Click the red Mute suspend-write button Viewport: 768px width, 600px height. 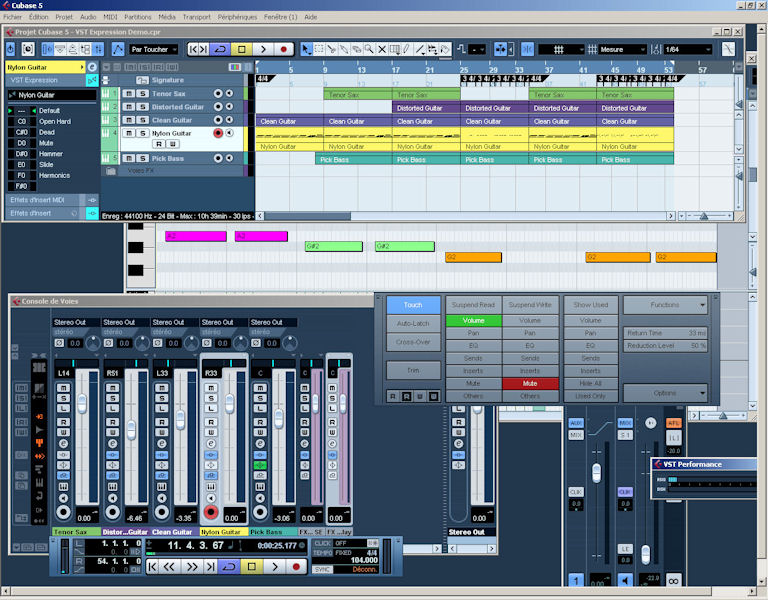pos(530,384)
